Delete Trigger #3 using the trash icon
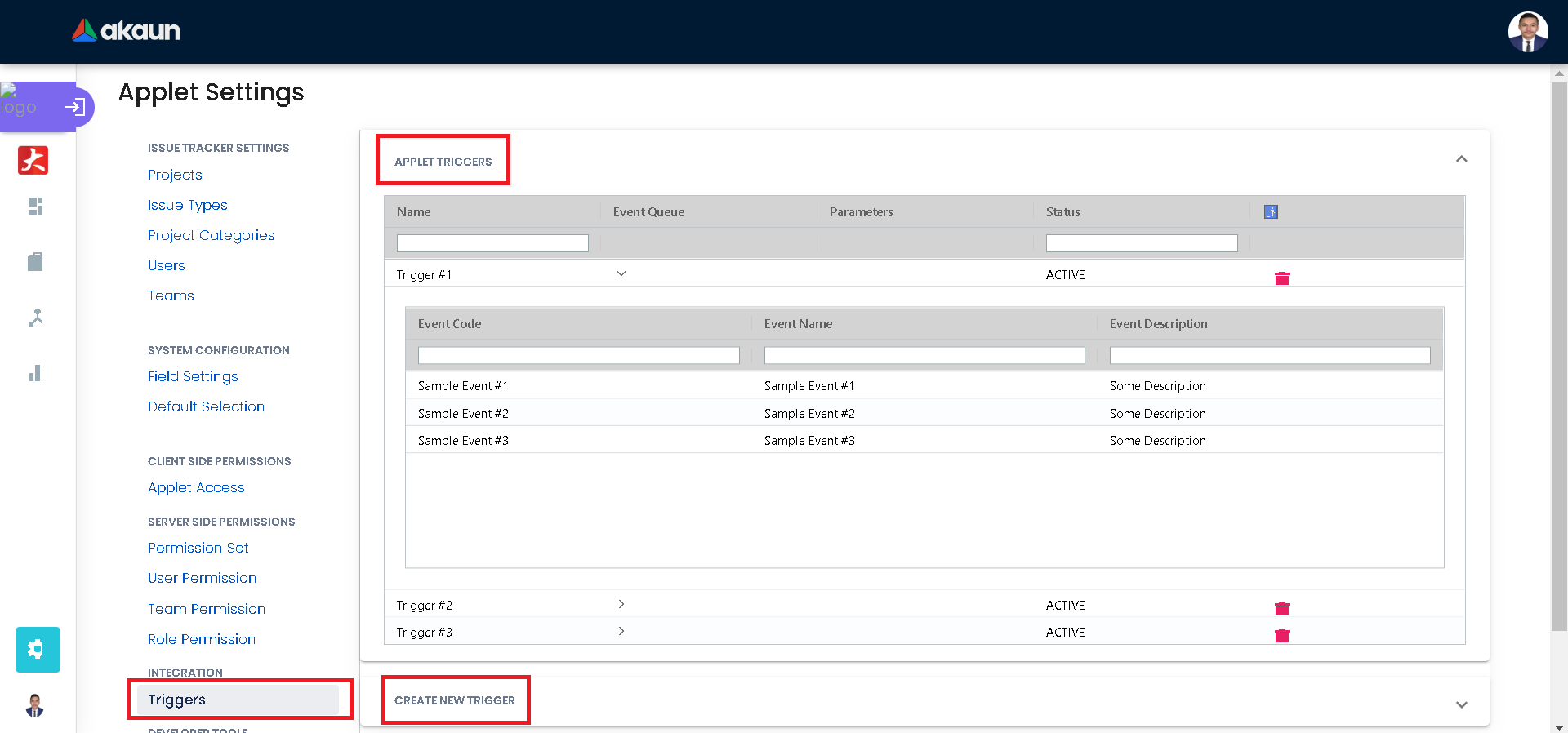 click(1281, 636)
